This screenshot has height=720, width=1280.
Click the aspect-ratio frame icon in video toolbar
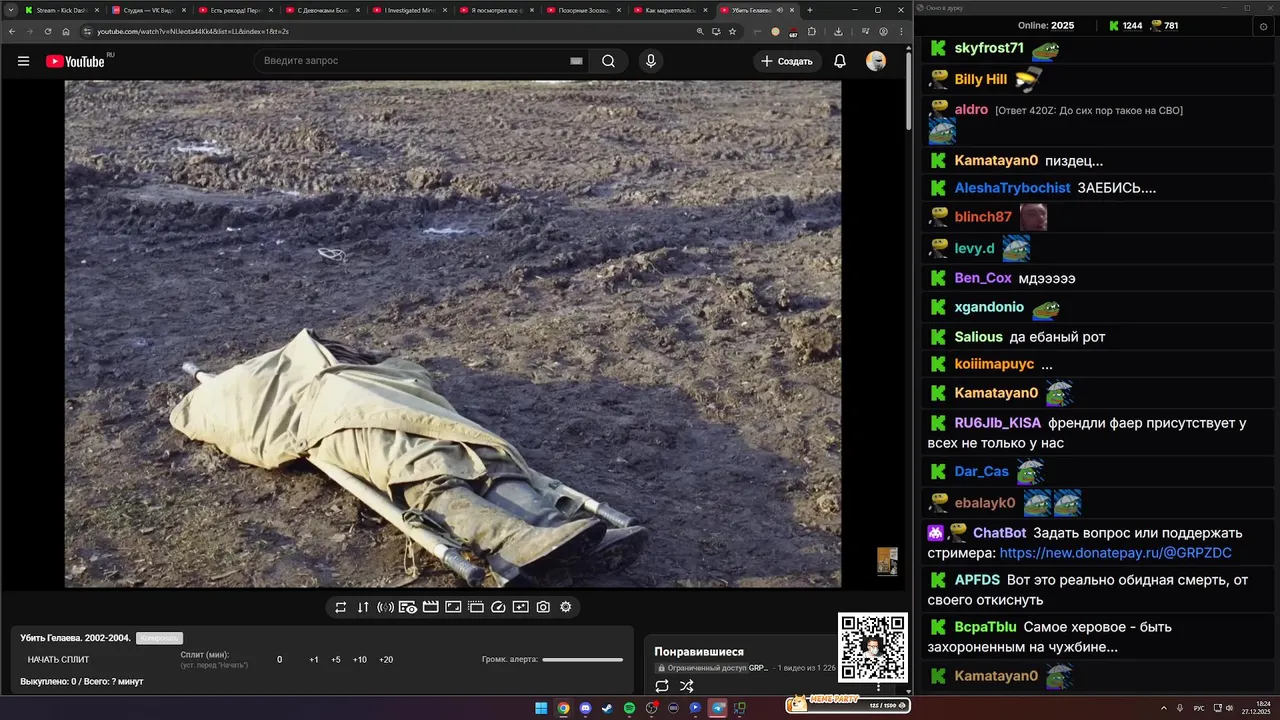tap(453, 607)
